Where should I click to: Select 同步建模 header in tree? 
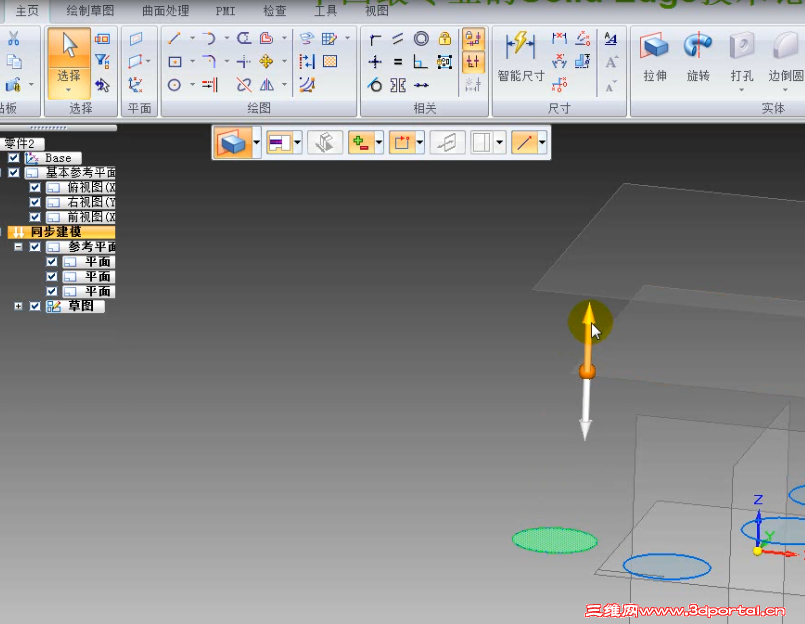coord(61,232)
